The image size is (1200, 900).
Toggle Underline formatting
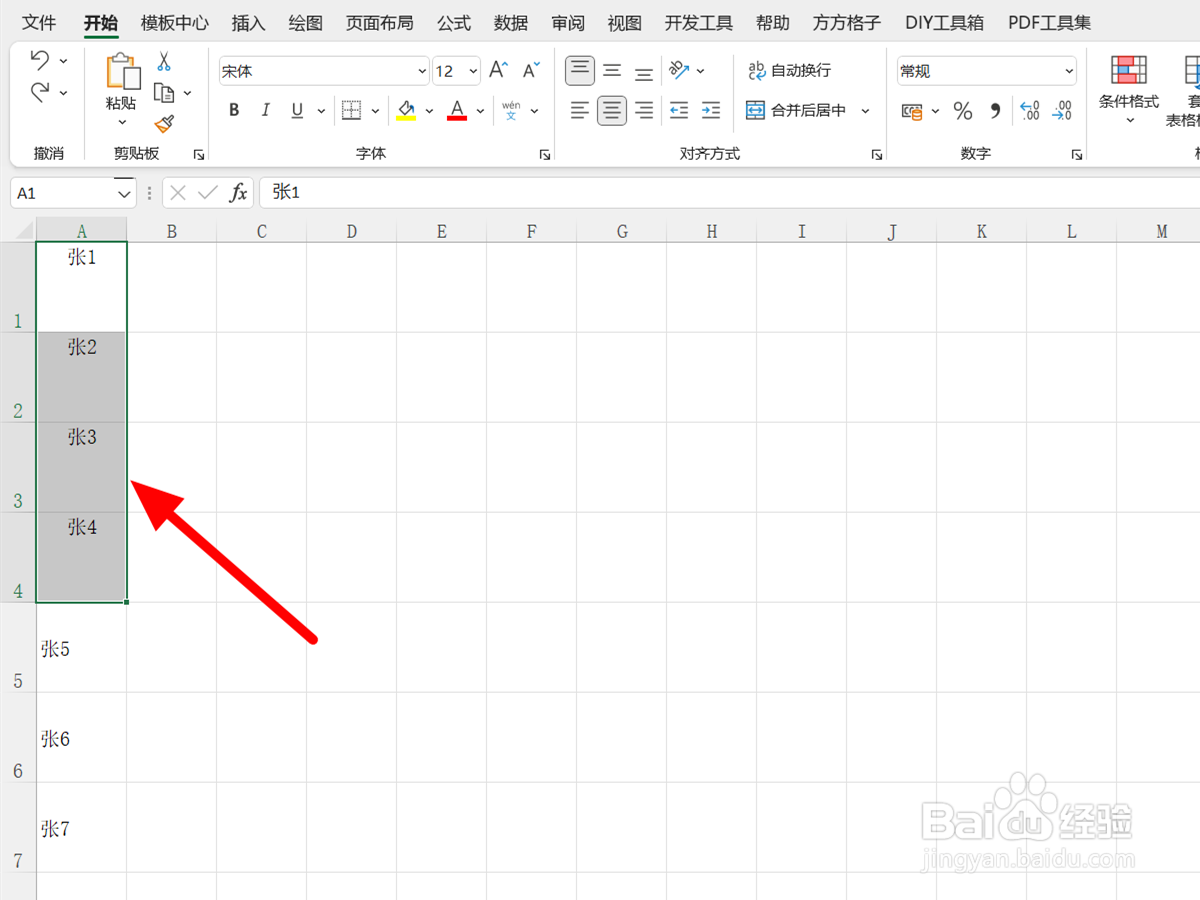point(297,110)
